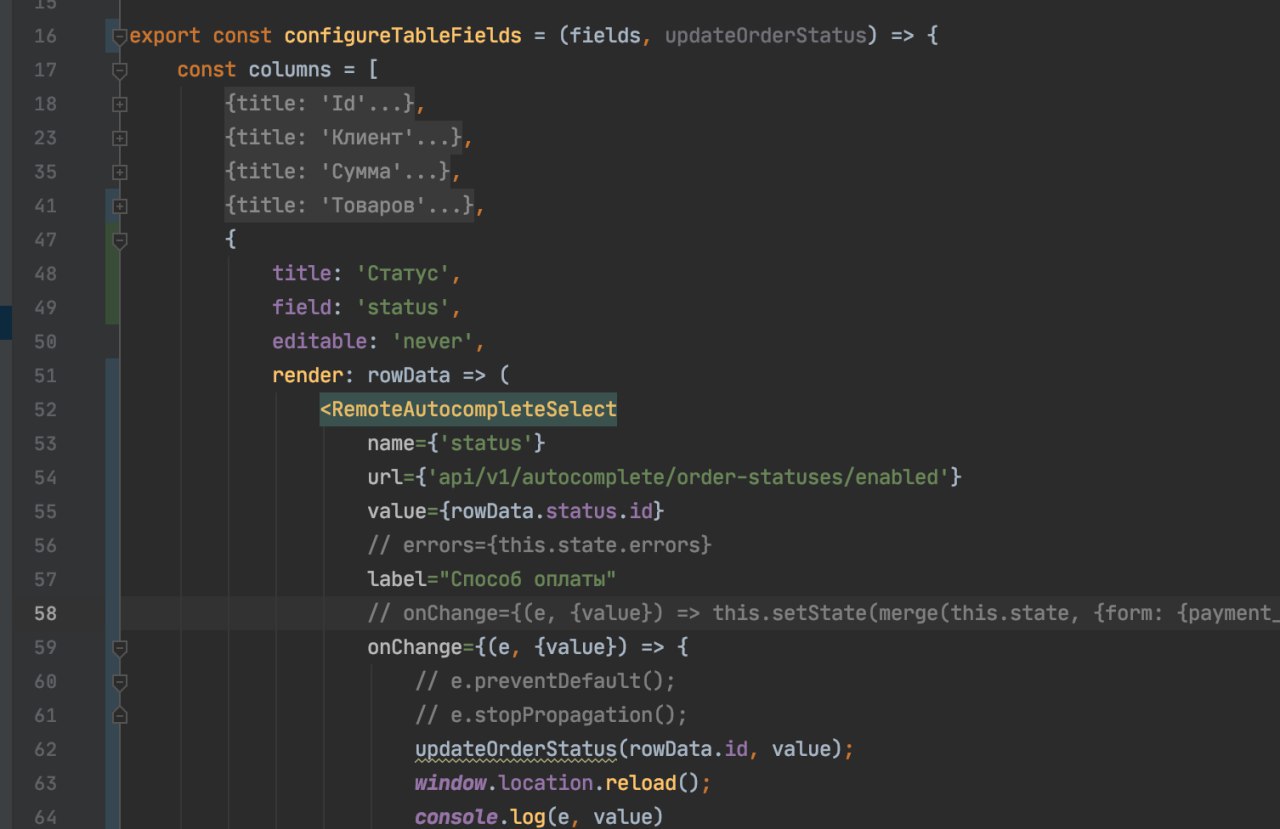Viewport: 1280px width, 829px height.
Task: Click the fold end marker on line 61
Action: pyautogui.click(x=120, y=716)
